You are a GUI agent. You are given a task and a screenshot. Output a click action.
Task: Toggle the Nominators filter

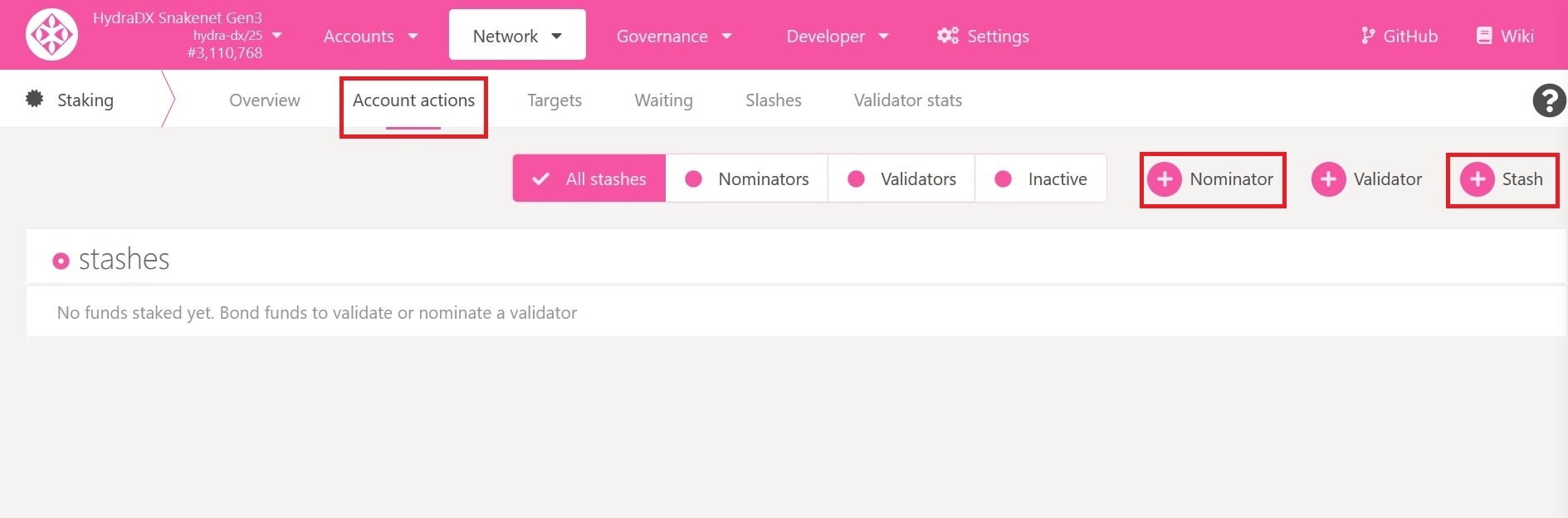click(x=747, y=178)
